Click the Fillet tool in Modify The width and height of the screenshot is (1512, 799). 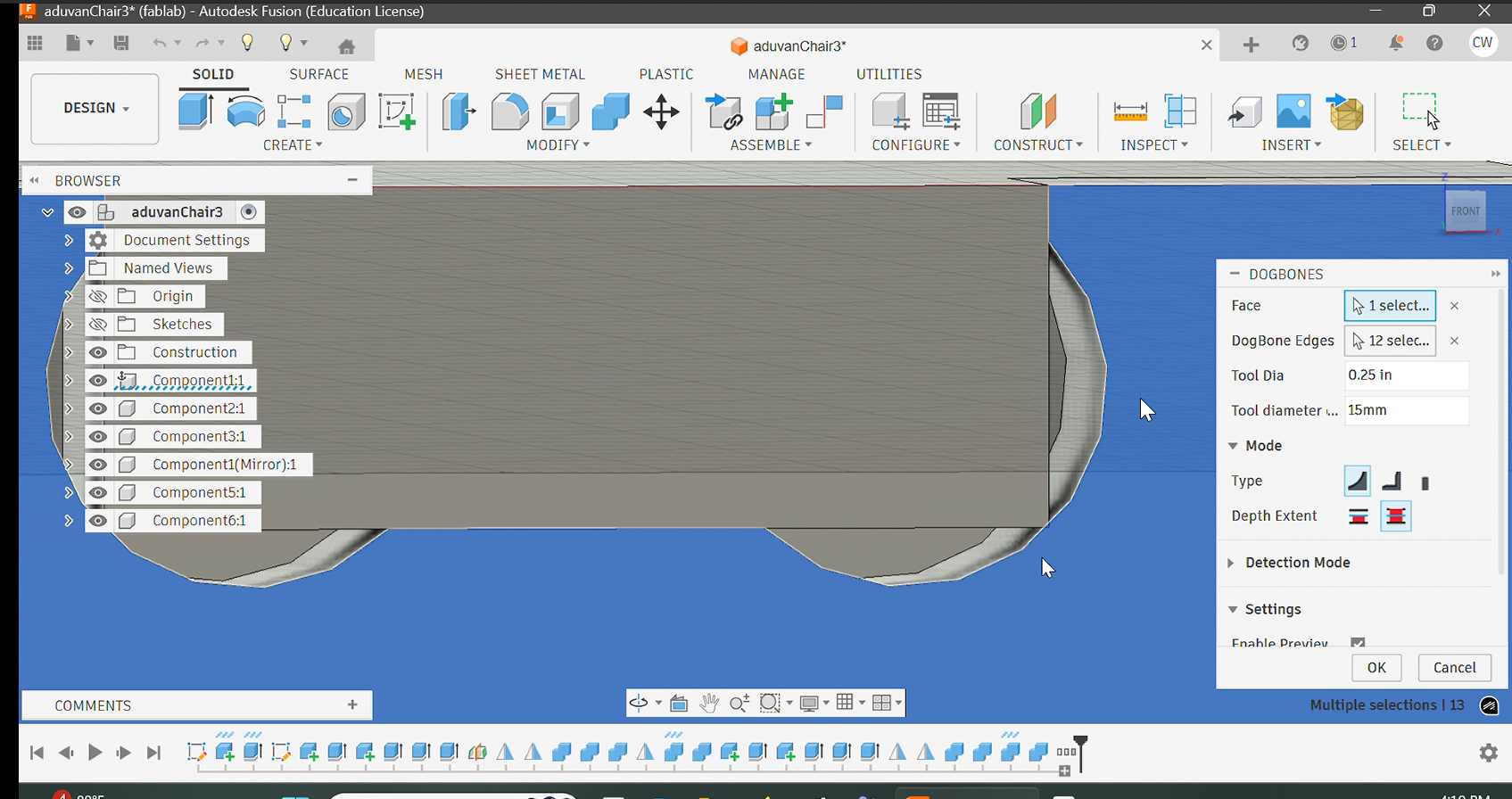(509, 112)
